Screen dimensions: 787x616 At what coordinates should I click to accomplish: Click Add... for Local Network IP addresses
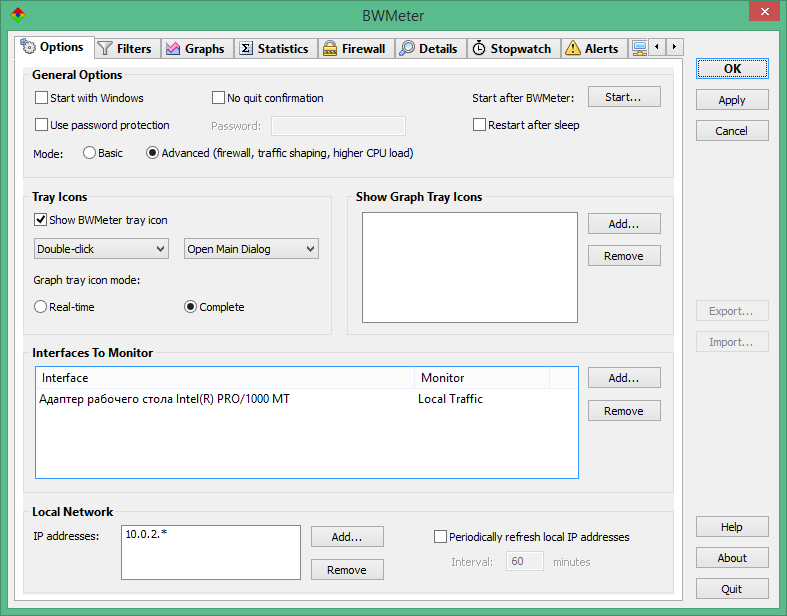tap(347, 537)
